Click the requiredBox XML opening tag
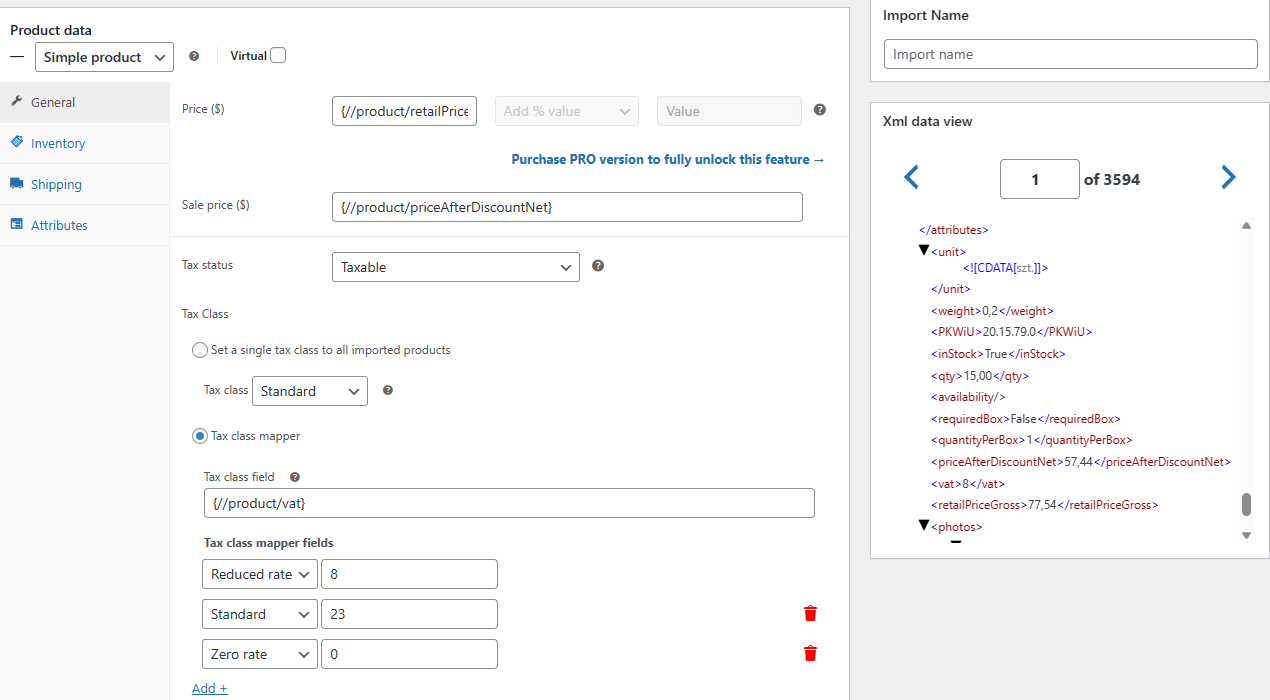The width and height of the screenshot is (1270, 700). click(970, 419)
